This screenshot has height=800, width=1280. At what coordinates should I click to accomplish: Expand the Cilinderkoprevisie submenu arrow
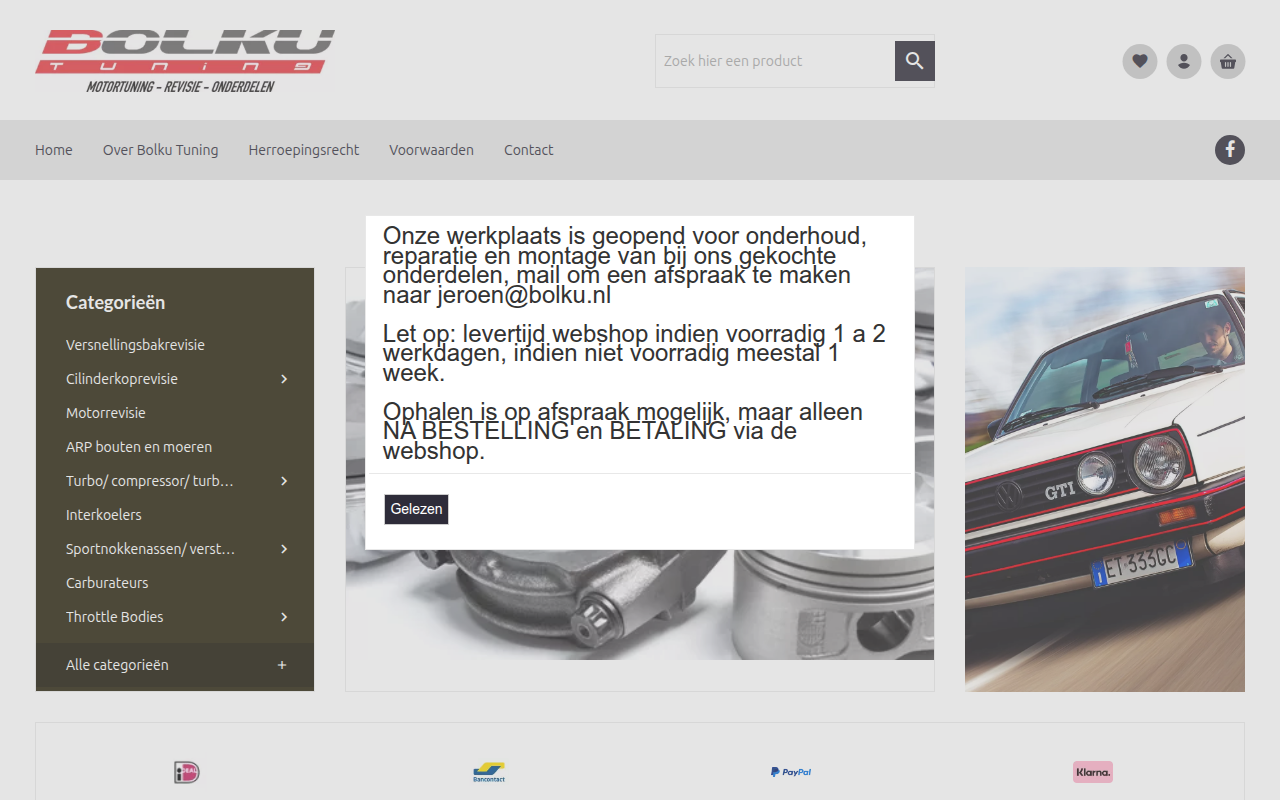(284, 379)
